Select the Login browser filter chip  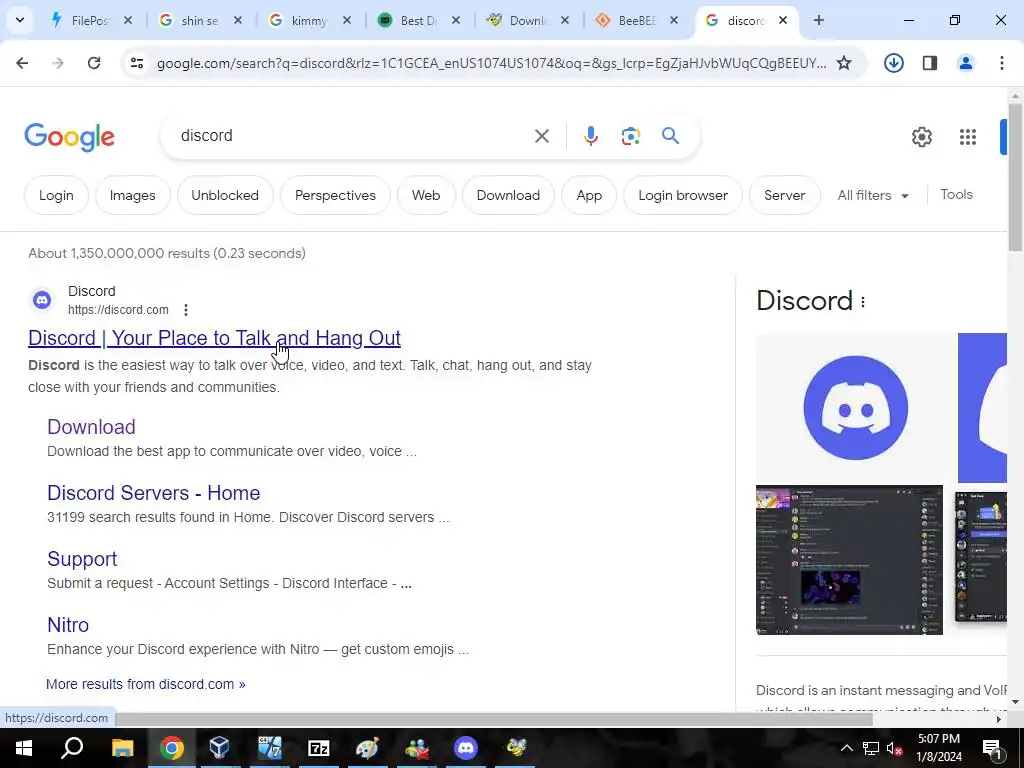(x=683, y=195)
